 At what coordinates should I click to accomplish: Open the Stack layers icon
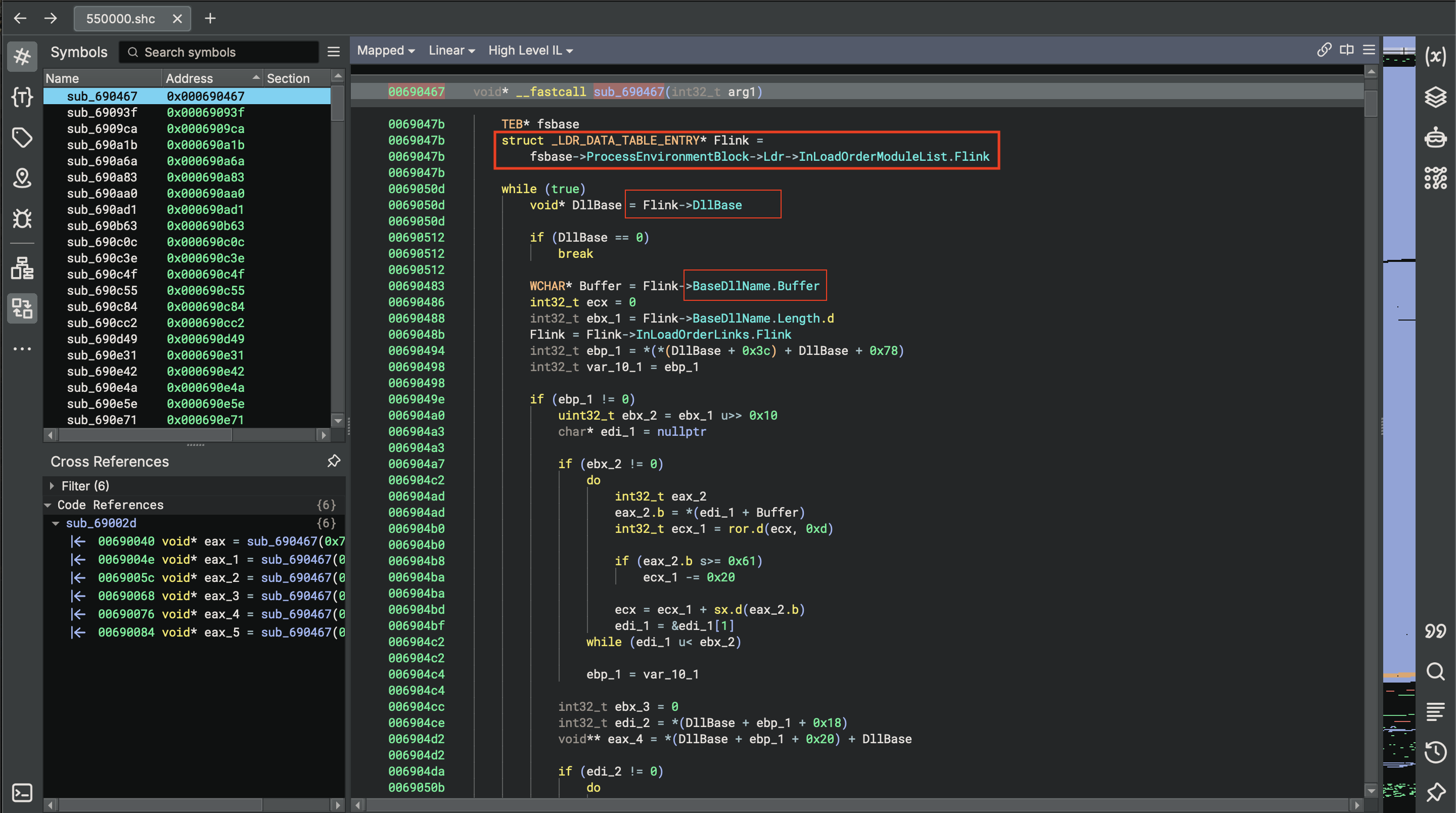1436,97
